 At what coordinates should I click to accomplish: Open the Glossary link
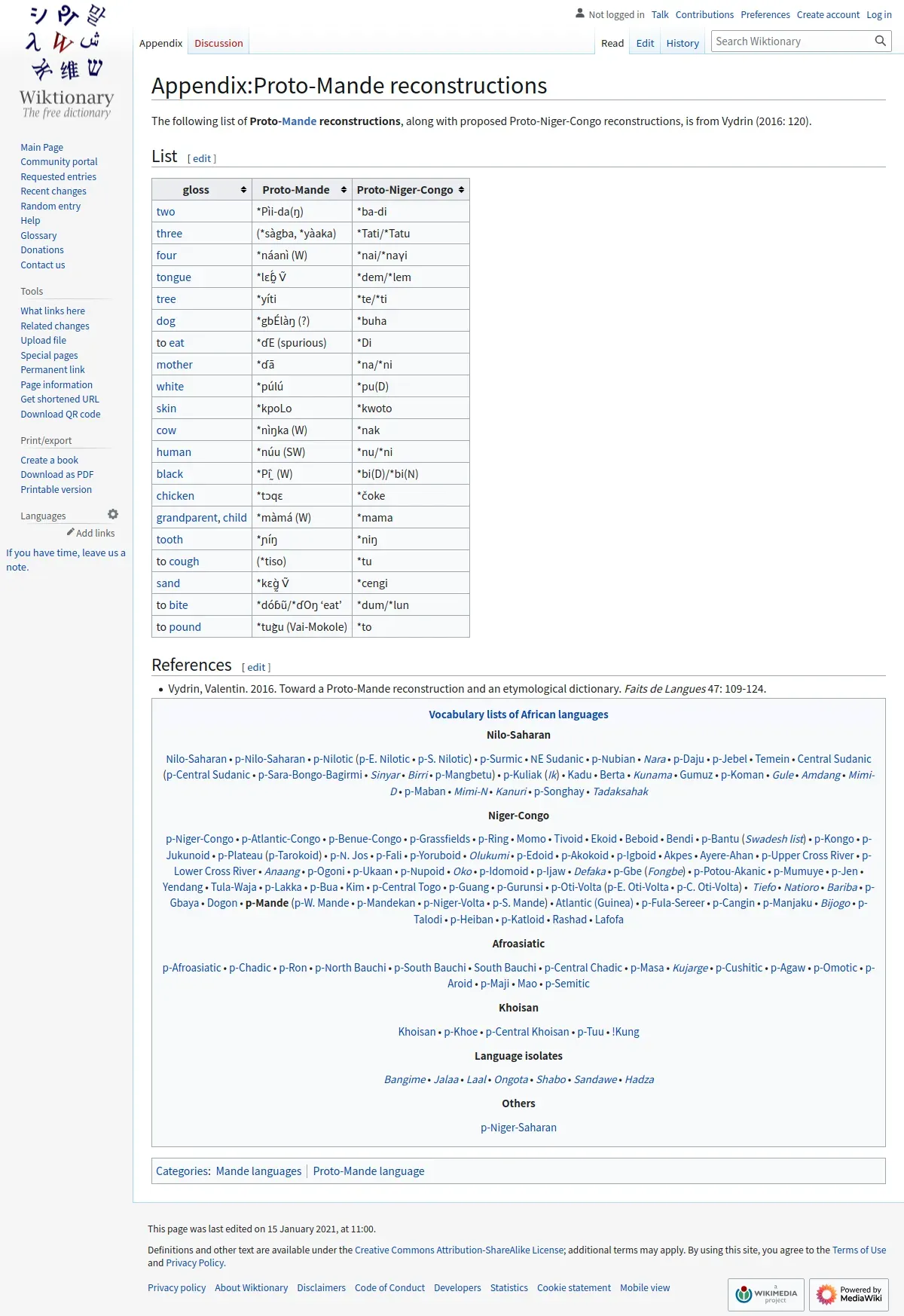click(38, 235)
